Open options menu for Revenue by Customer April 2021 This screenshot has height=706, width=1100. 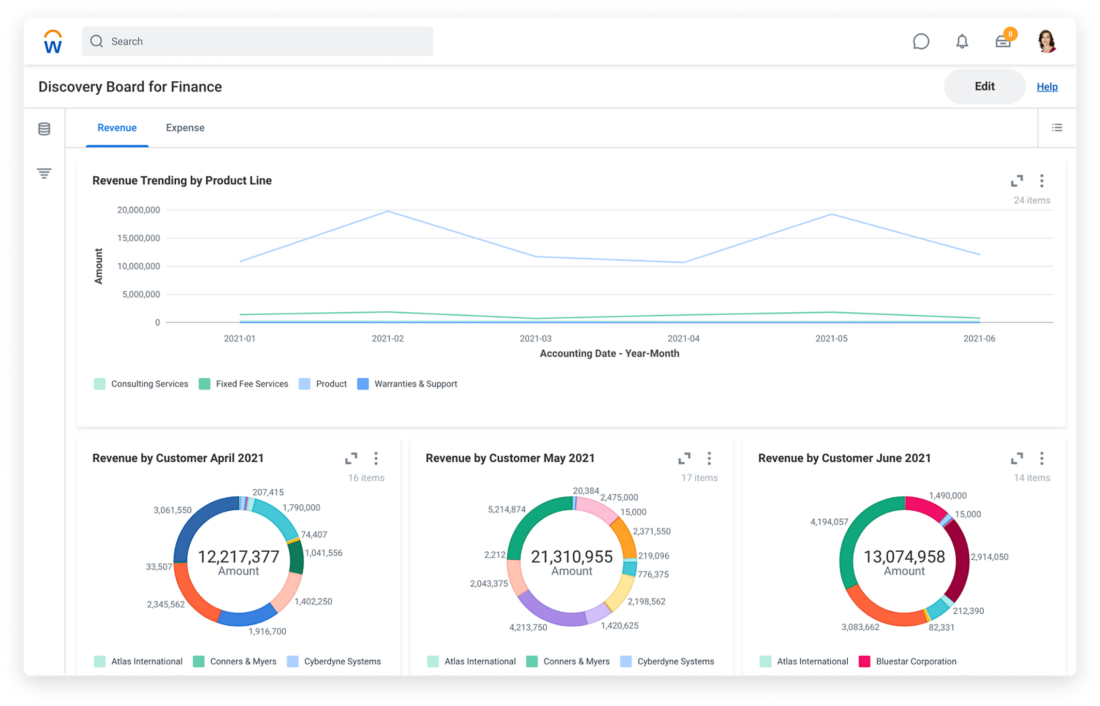point(376,458)
